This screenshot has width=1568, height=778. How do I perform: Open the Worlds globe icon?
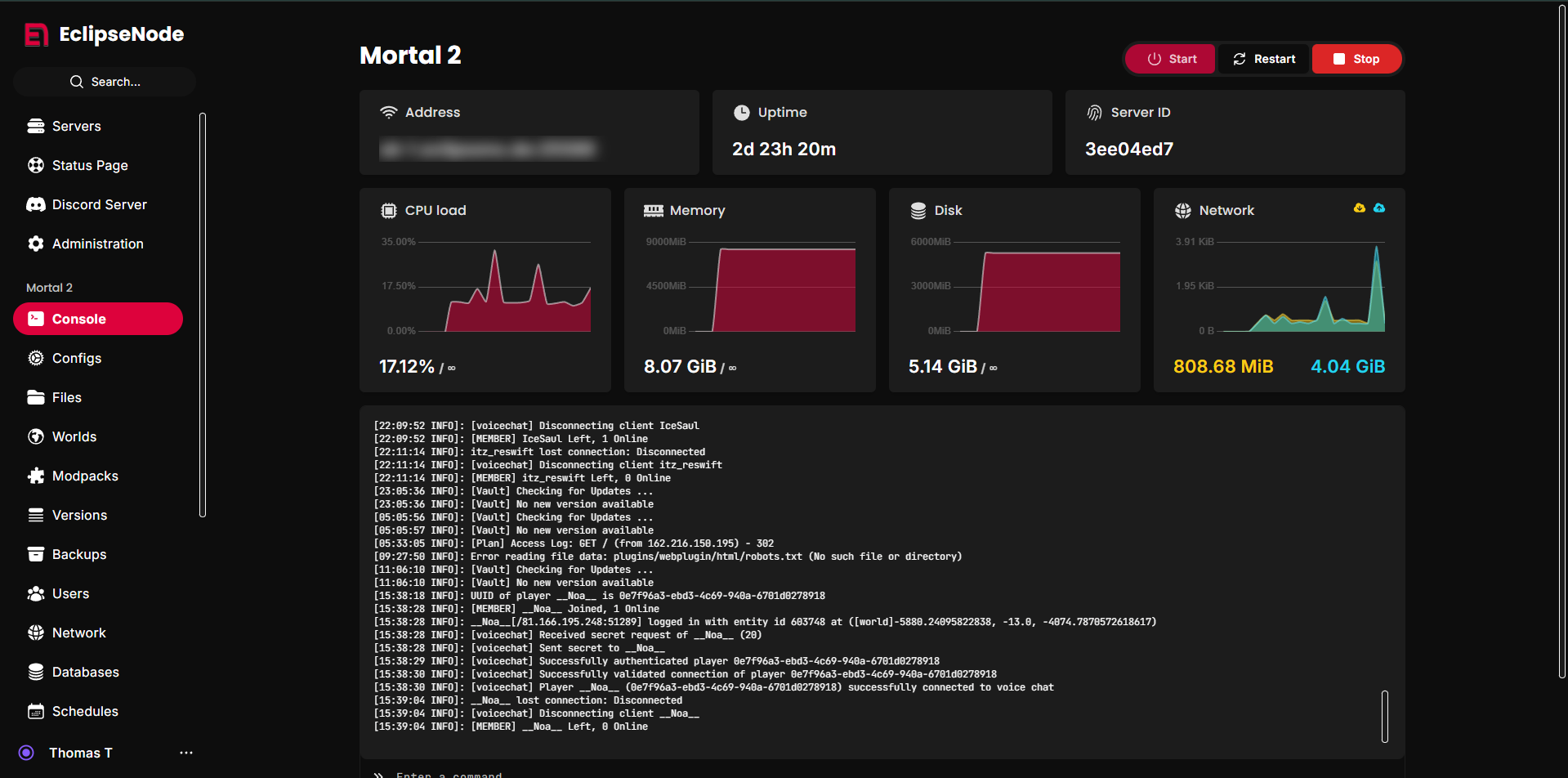tap(36, 436)
